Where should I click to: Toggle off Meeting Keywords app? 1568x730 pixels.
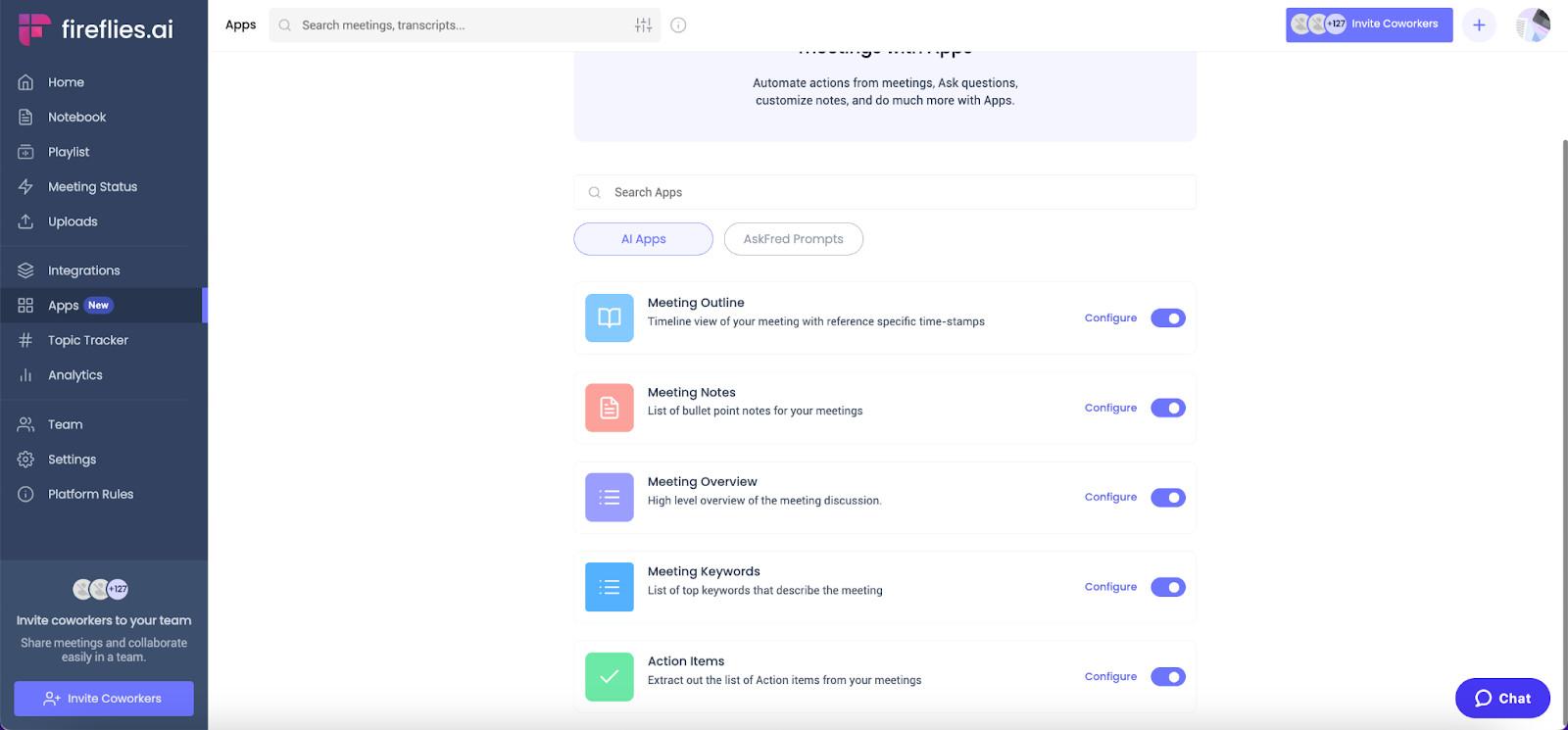click(x=1168, y=587)
